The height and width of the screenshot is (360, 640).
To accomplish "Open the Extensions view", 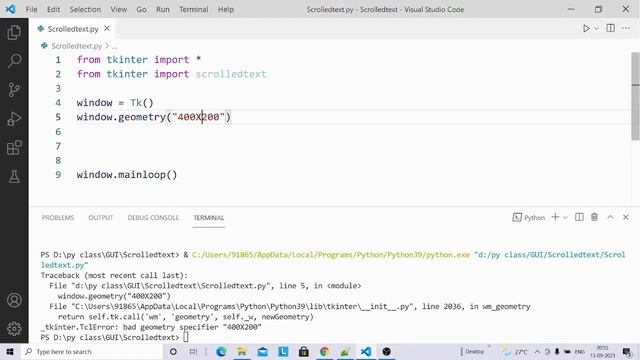I will (x=14, y=148).
